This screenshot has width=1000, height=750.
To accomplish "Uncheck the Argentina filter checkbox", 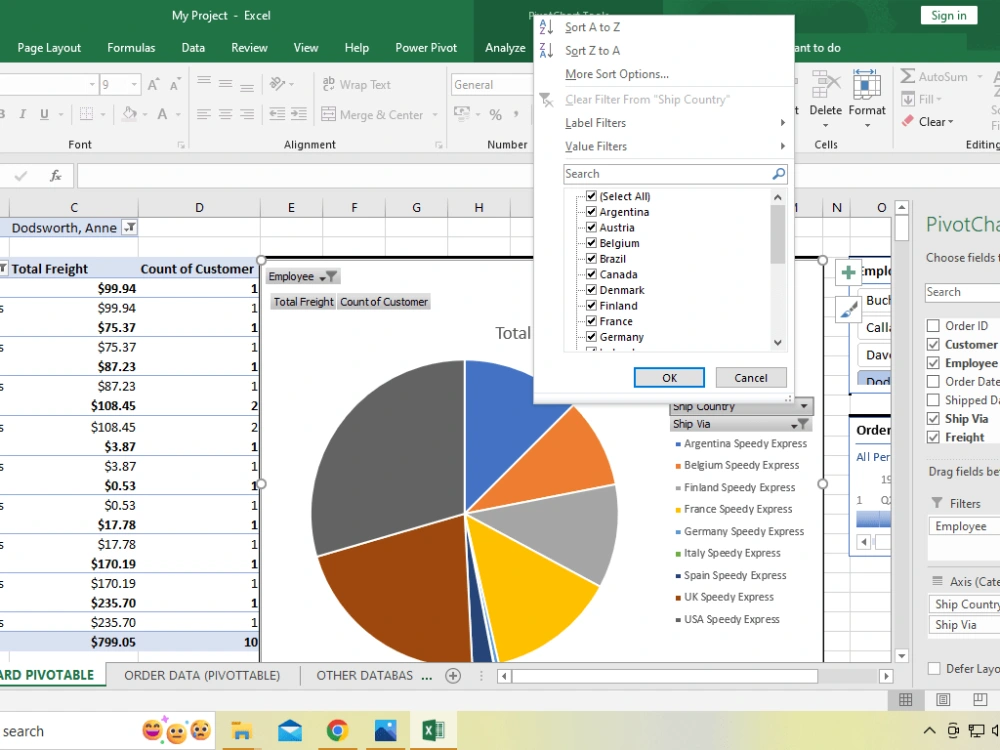I will pyautogui.click(x=592, y=212).
